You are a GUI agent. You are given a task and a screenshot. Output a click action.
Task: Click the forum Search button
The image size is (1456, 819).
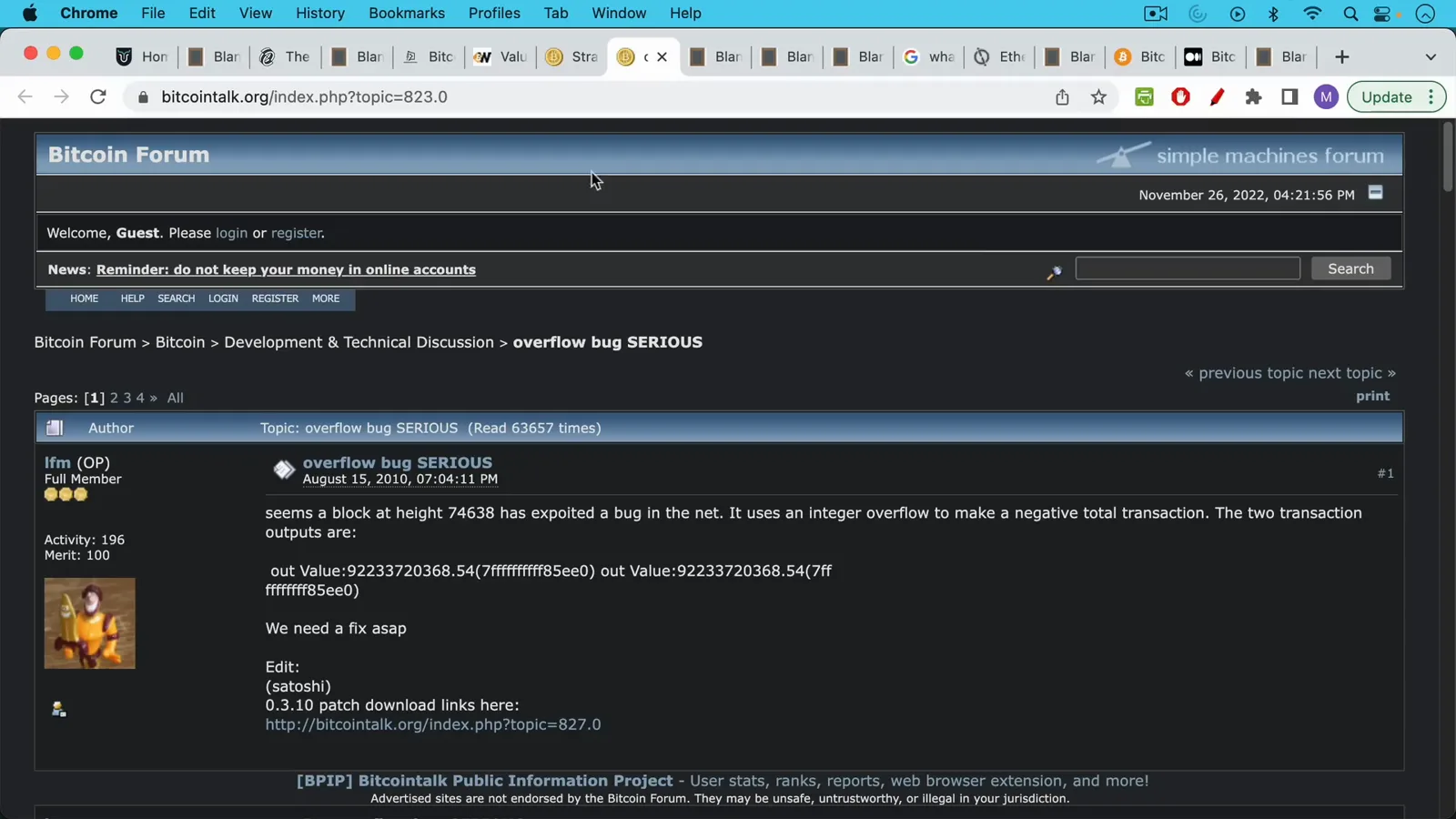pyautogui.click(x=1350, y=268)
